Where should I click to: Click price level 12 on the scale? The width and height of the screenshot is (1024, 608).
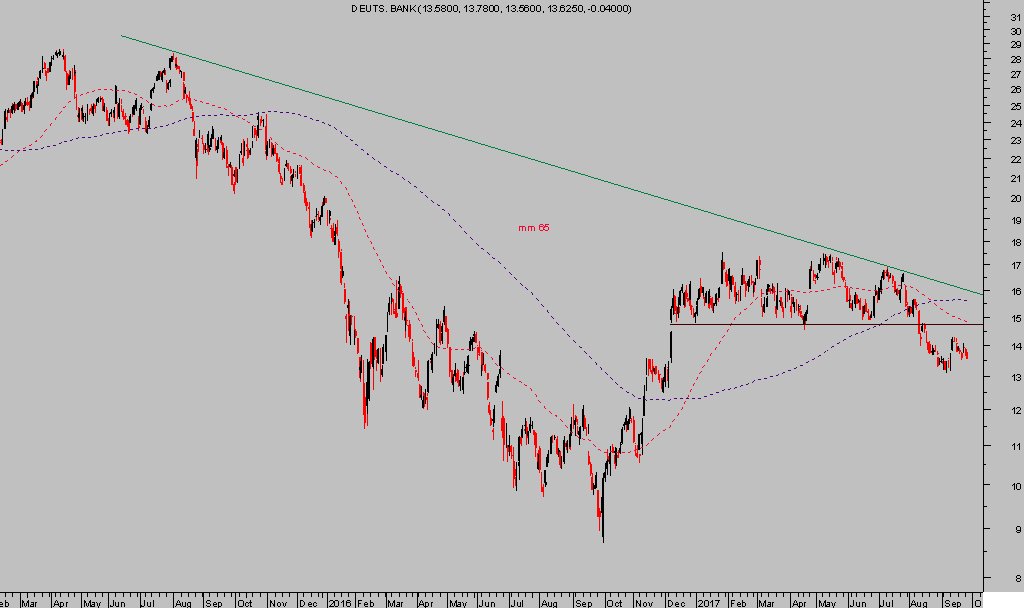(x=1015, y=410)
